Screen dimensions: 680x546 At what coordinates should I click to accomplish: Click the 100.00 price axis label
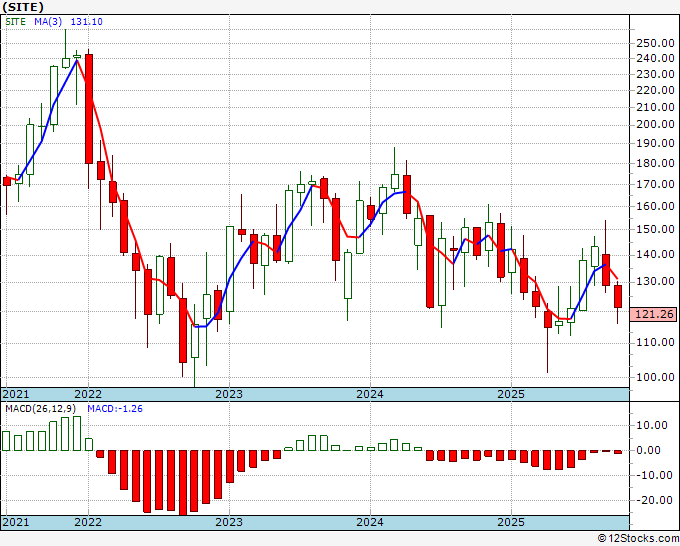[655, 377]
